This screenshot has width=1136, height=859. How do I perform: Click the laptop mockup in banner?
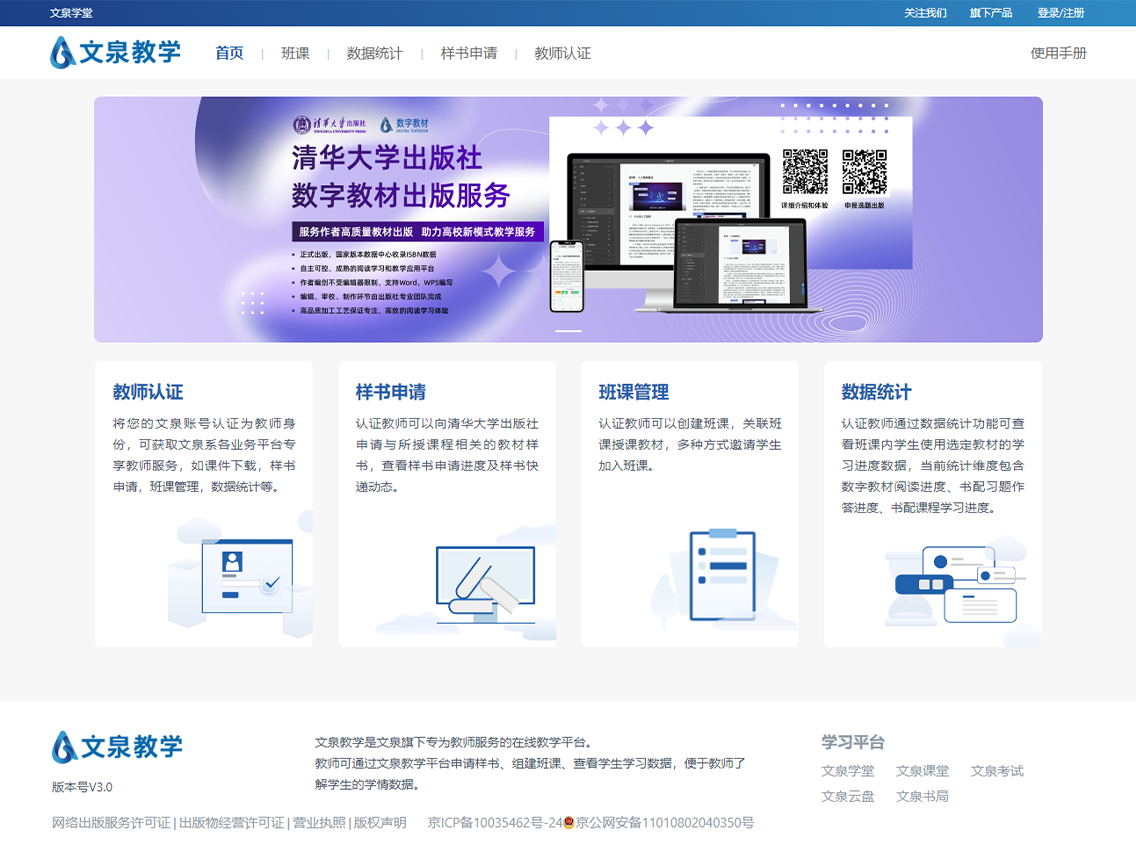coord(740,264)
